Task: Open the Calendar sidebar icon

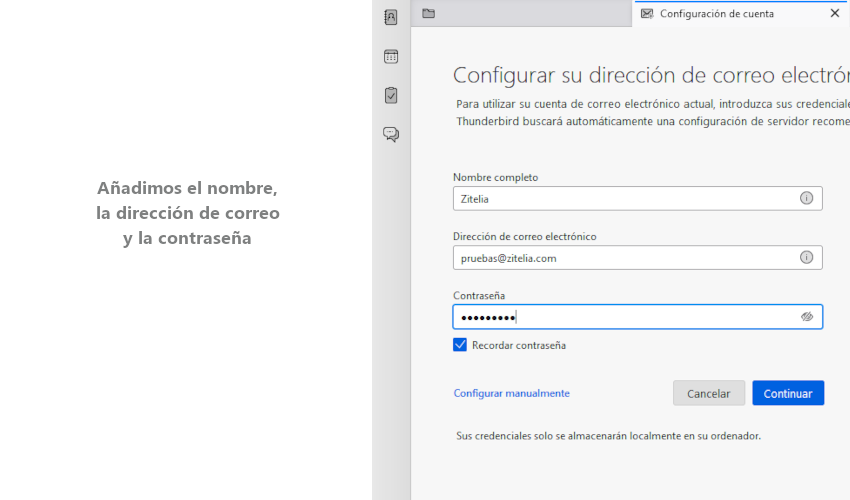Action: (x=391, y=56)
